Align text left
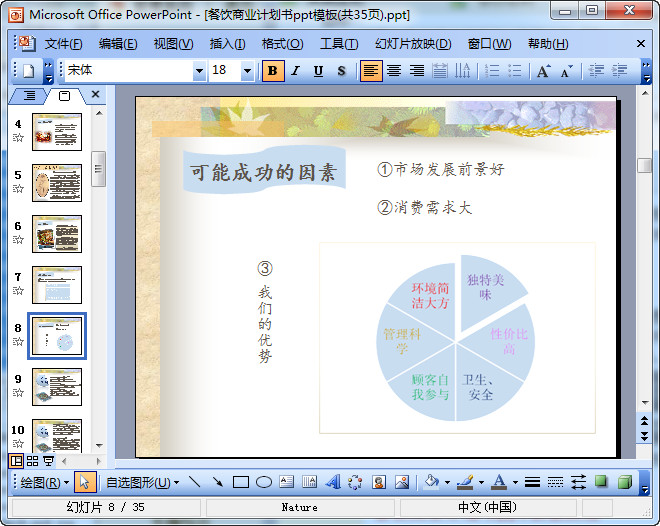This screenshot has width=660, height=526. 371,70
